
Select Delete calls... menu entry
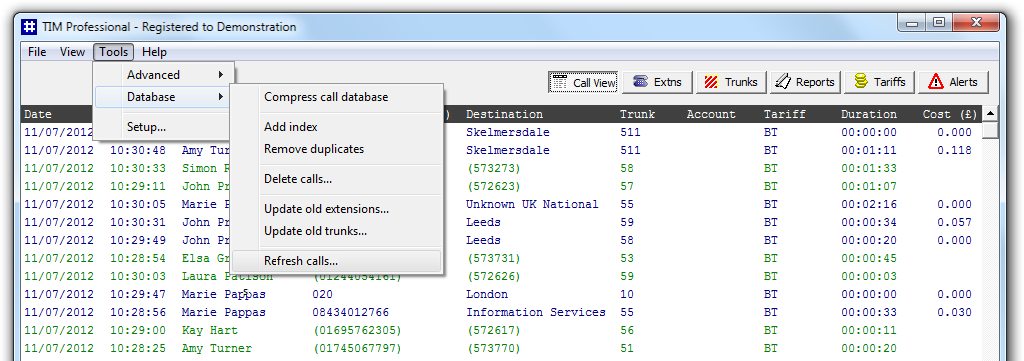(x=337, y=179)
